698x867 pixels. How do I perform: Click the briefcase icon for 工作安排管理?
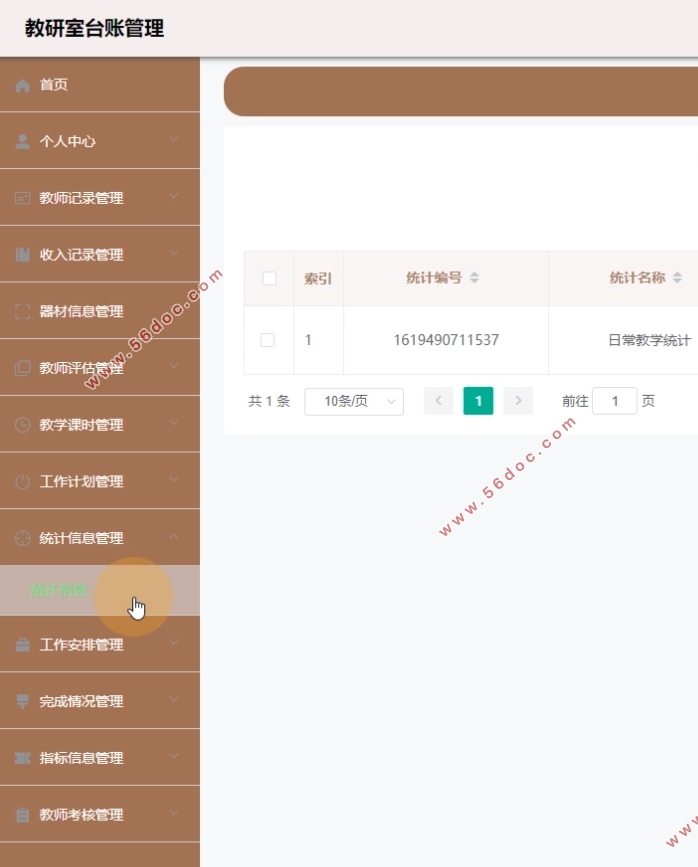23,645
